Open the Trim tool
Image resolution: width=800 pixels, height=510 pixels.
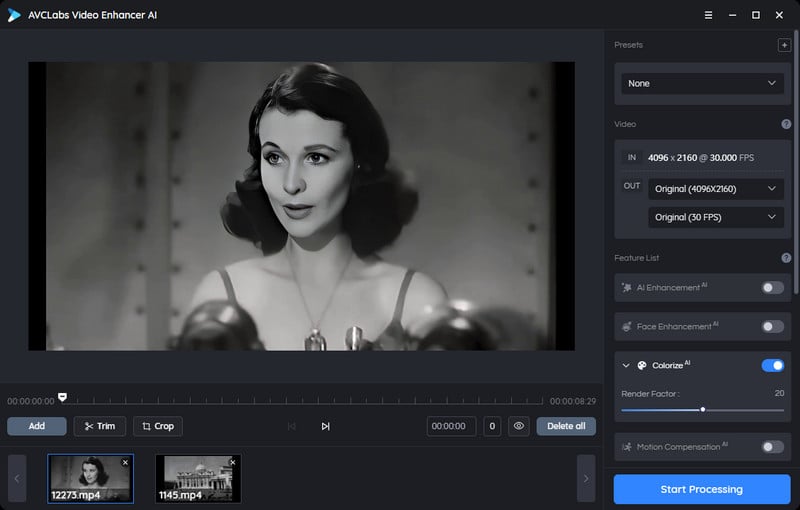point(99,426)
